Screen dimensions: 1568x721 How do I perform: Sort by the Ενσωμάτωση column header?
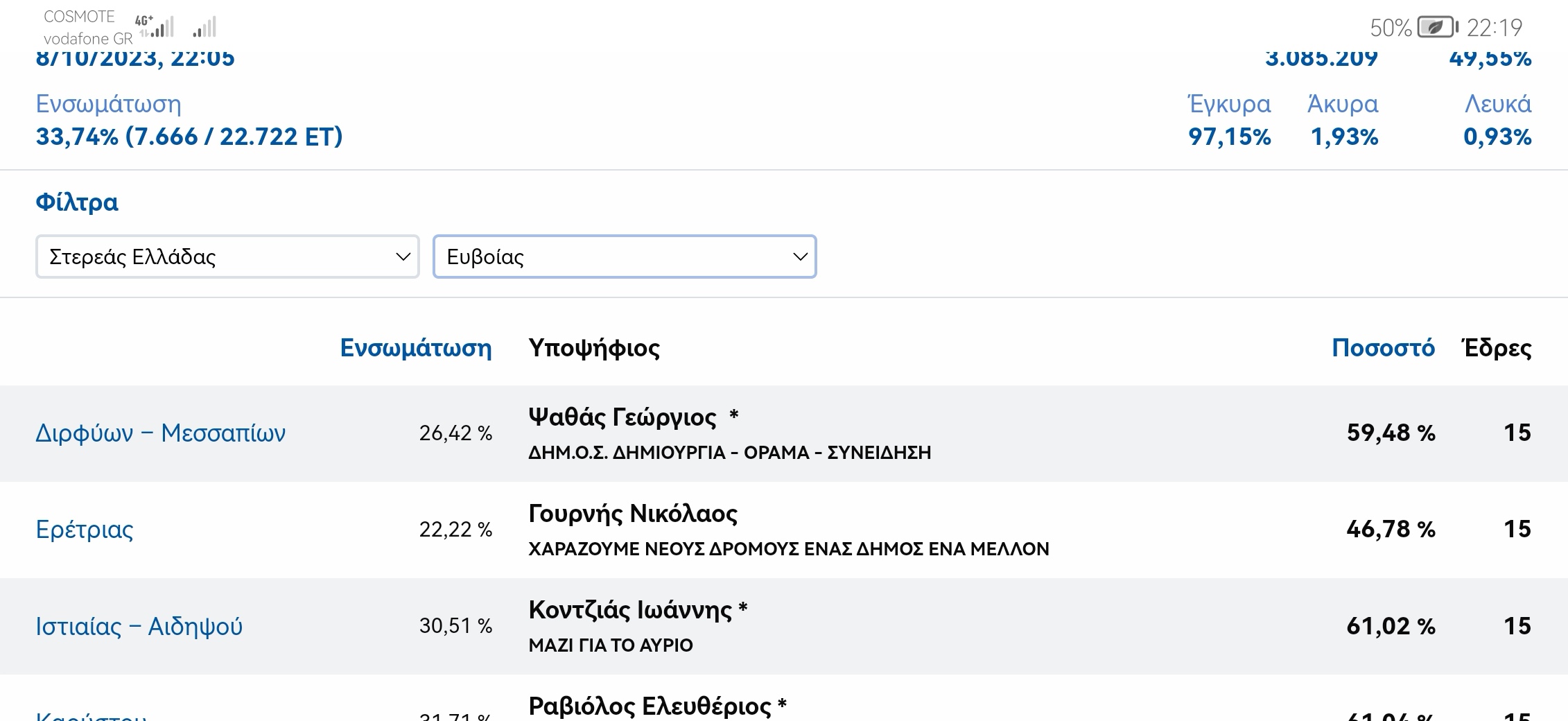click(415, 348)
